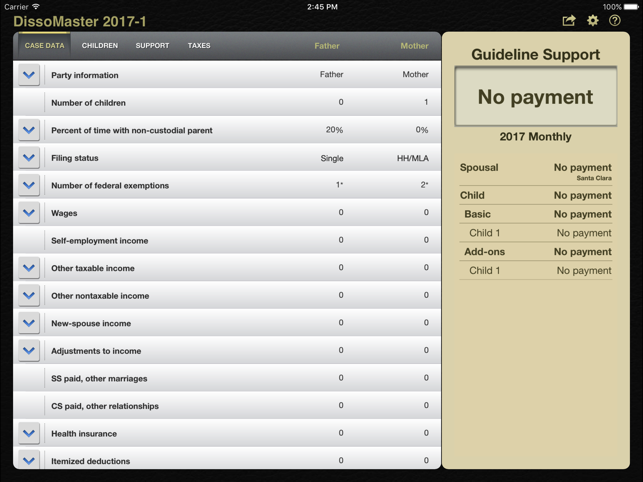Screen dimensions: 643x482
Task: Expand Other taxable income row
Action: pos(29,268)
